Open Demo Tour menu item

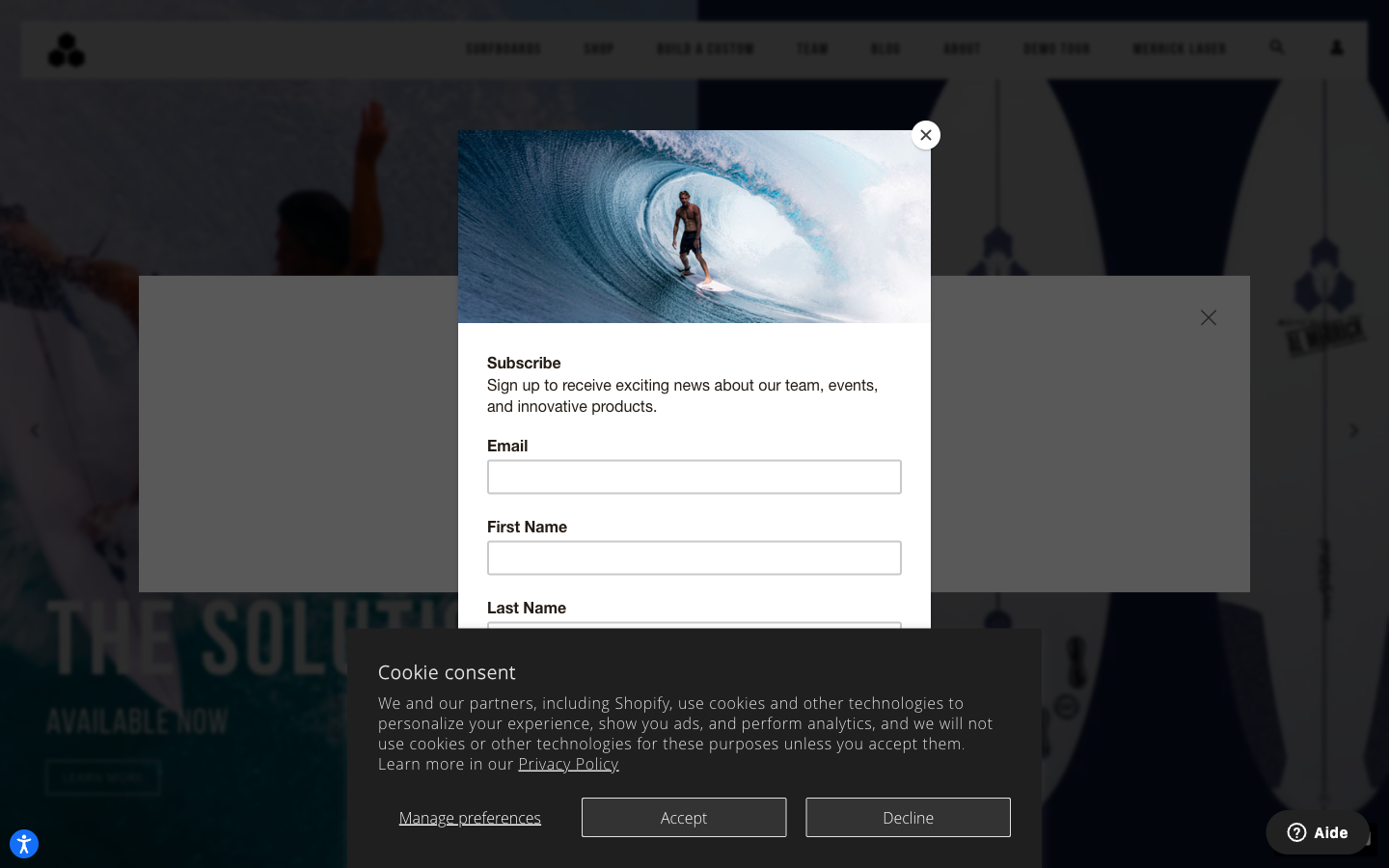pos(1056,48)
